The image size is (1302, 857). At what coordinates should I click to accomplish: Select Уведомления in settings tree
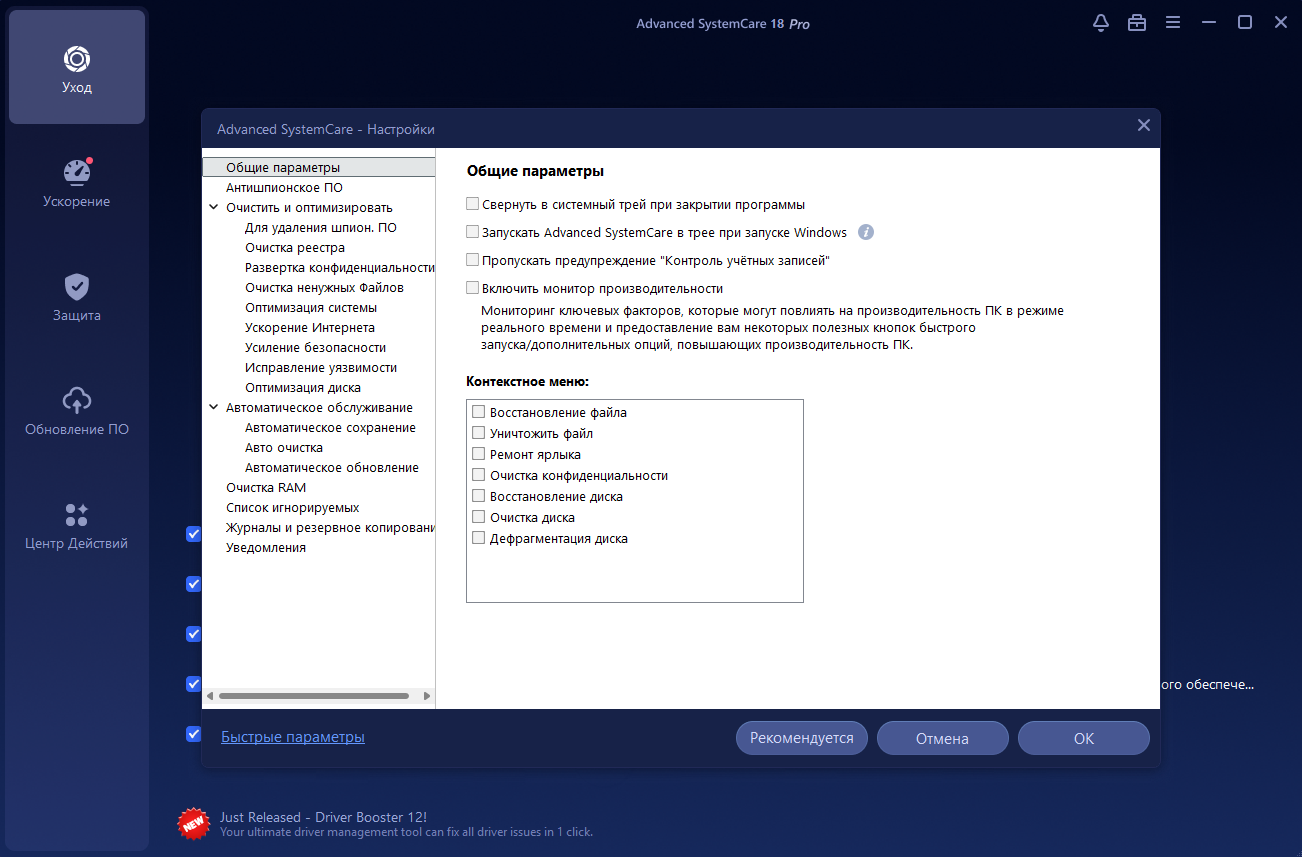click(266, 548)
